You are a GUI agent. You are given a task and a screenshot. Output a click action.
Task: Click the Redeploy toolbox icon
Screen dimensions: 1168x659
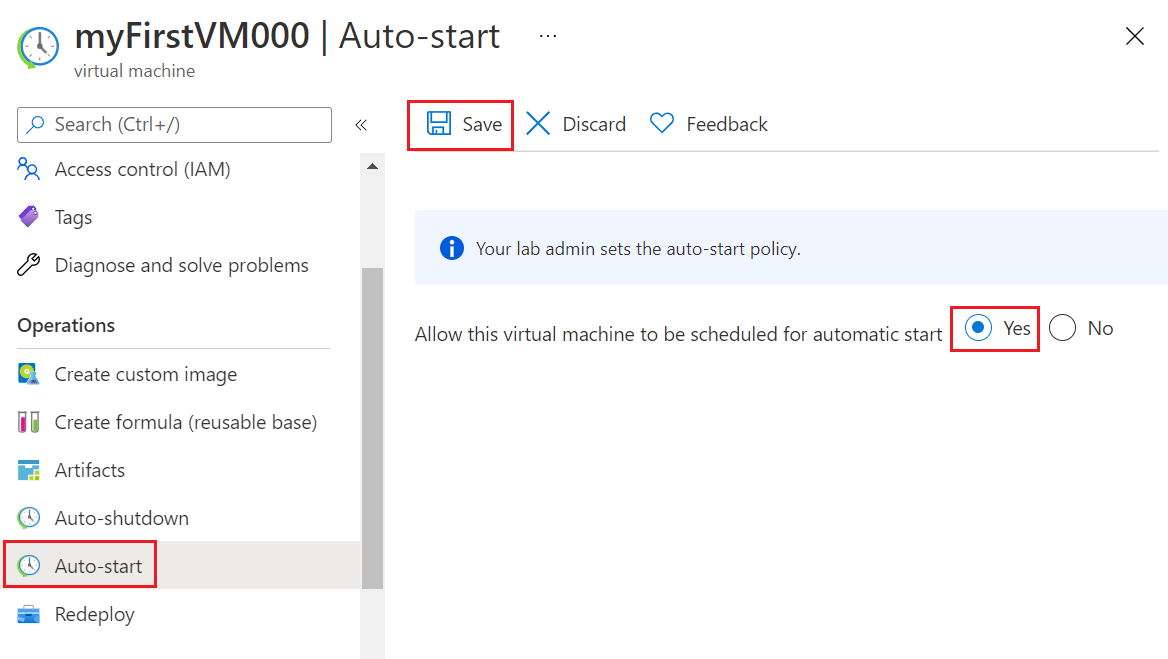28,614
